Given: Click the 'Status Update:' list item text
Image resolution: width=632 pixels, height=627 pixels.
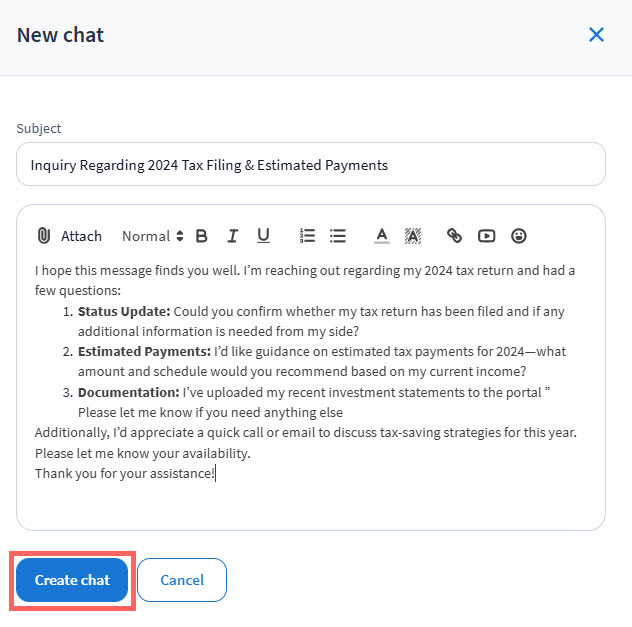Looking at the screenshot, I should click(x=124, y=311).
